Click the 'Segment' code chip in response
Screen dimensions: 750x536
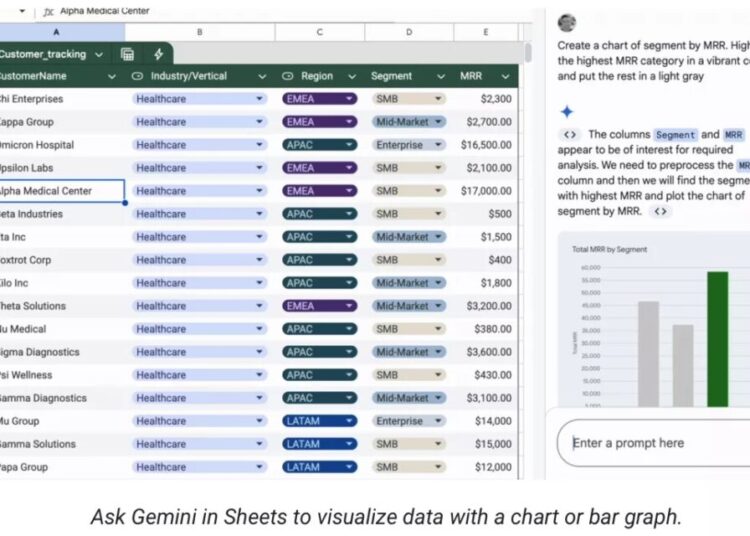point(675,135)
